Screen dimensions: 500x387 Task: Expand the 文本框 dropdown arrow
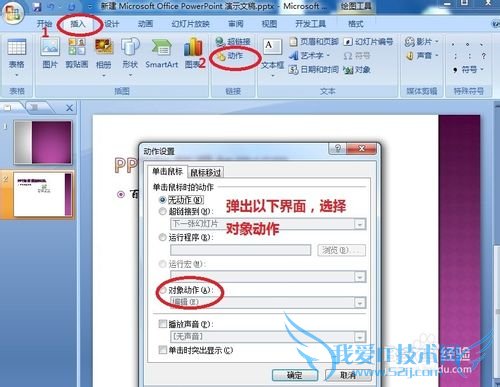pyautogui.click(x=272, y=75)
